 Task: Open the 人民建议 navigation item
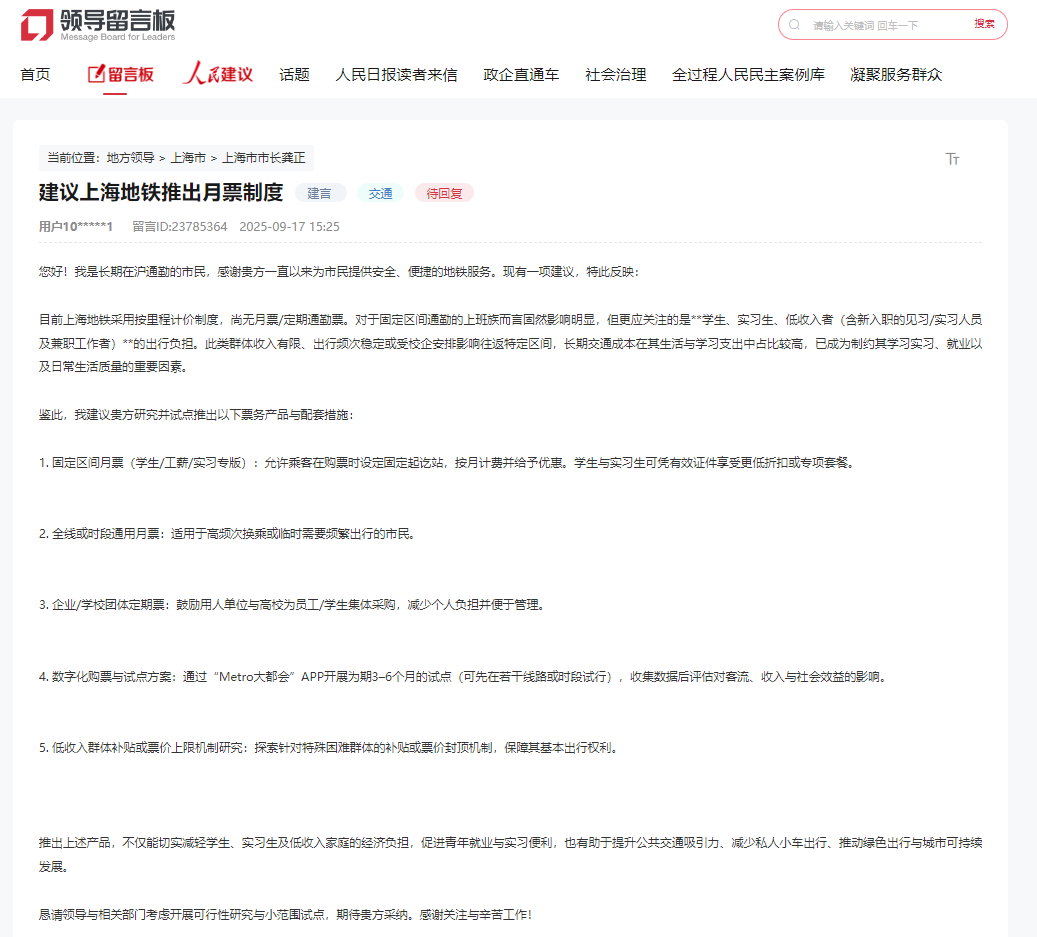pos(218,74)
